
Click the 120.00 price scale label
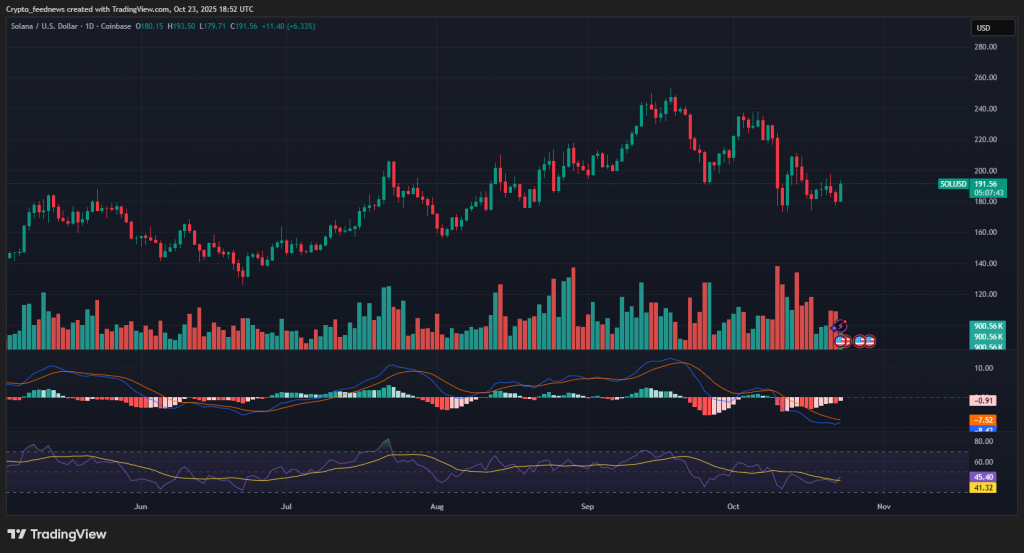tap(986, 295)
